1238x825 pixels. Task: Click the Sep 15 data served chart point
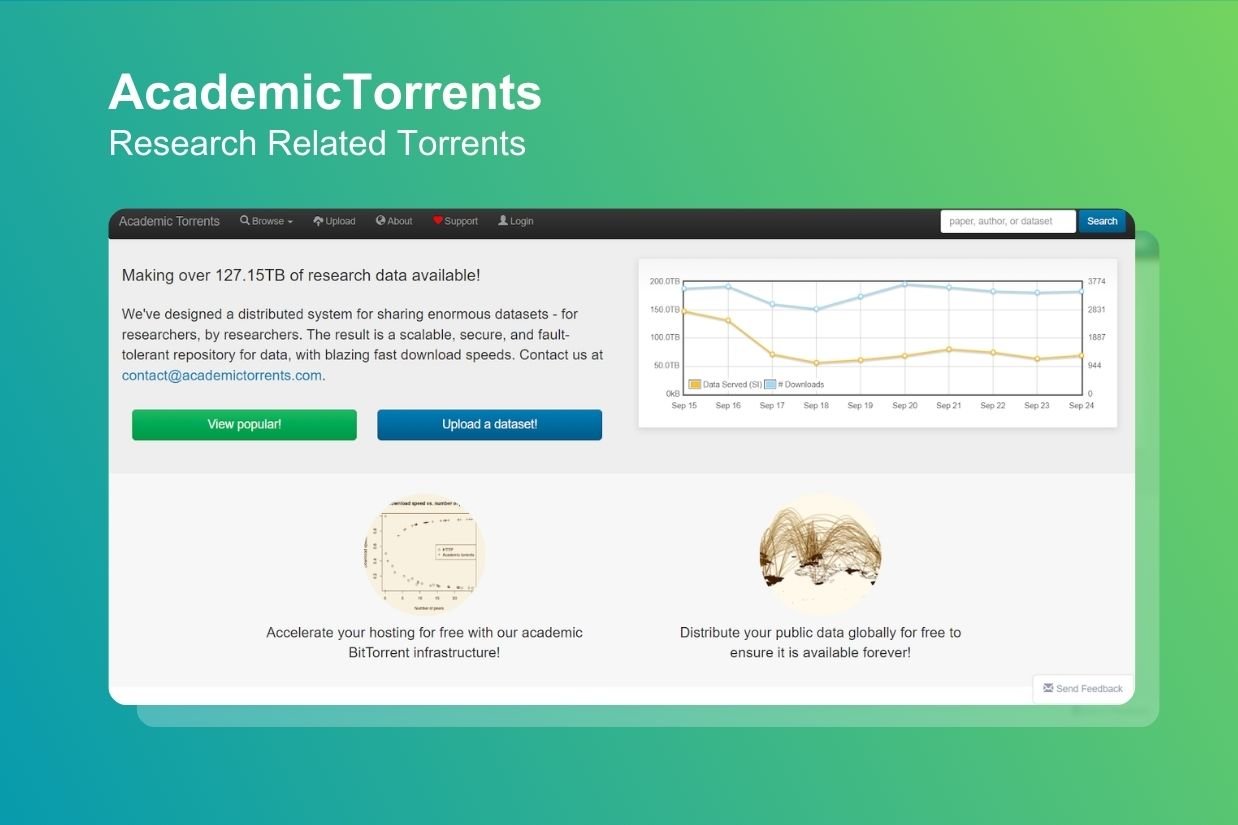[x=685, y=311]
